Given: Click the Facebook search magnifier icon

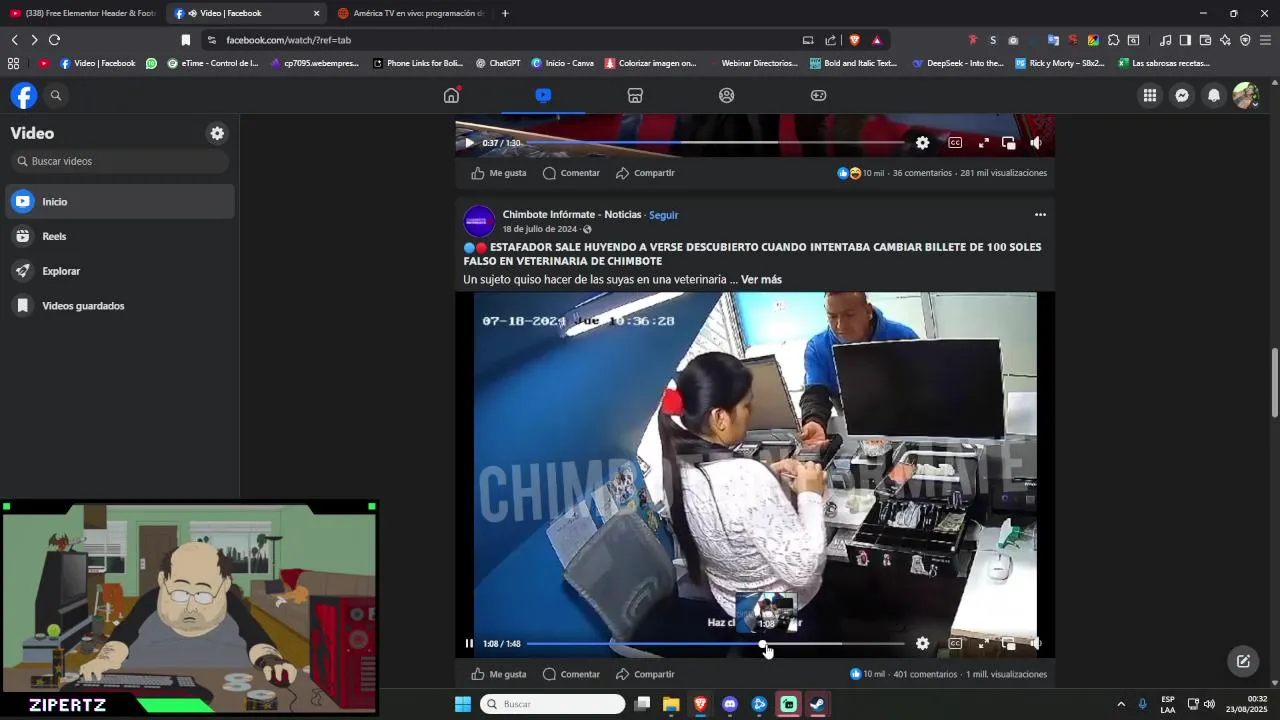Looking at the screenshot, I should click(56, 95).
